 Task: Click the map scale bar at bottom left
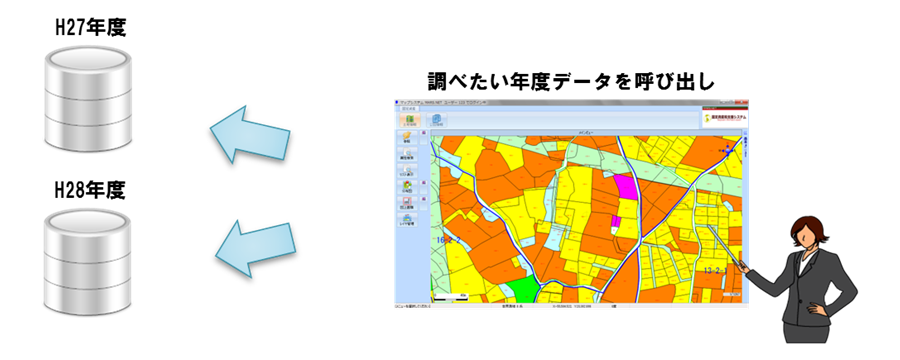(451, 297)
